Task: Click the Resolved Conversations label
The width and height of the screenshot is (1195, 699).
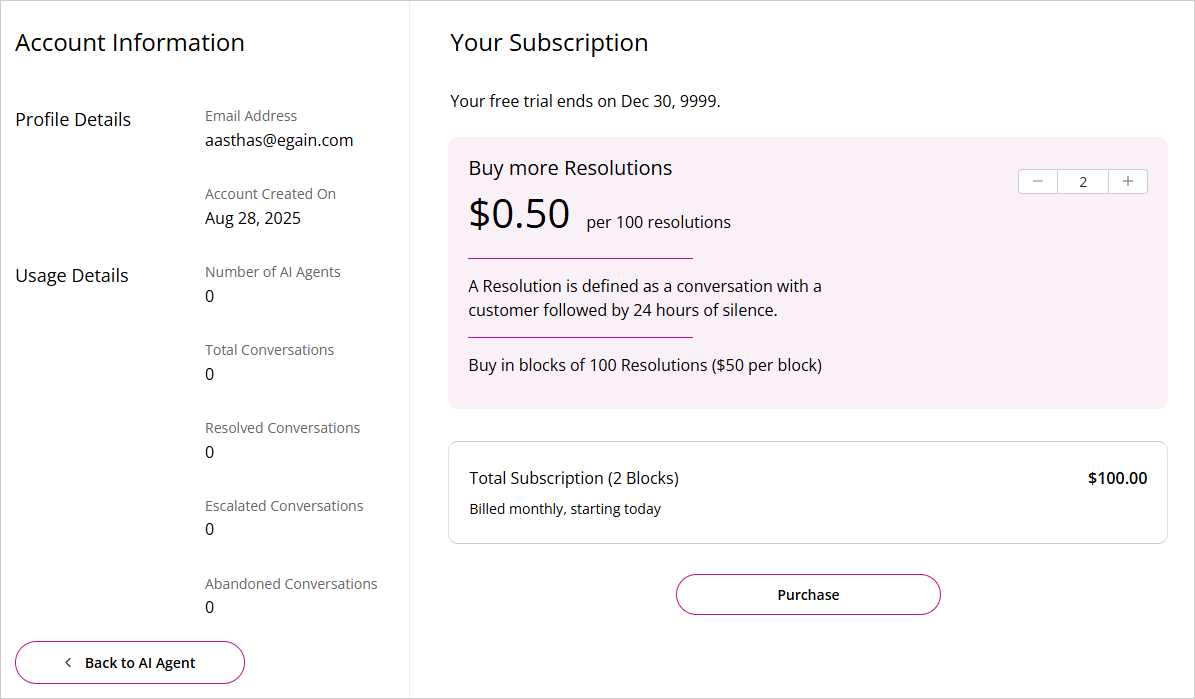Action: click(x=283, y=428)
